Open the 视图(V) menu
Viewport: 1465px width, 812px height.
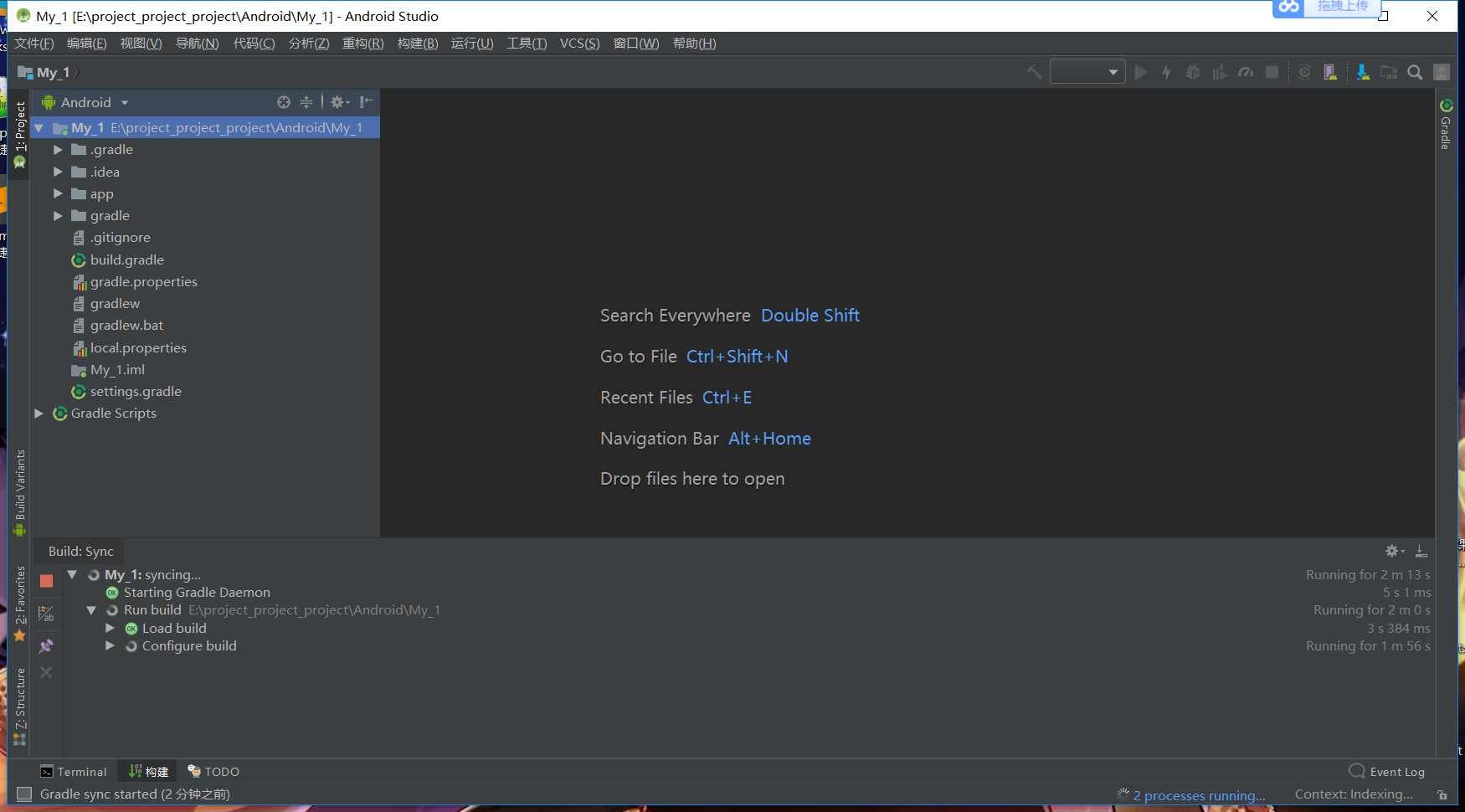pyautogui.click(x=141, y=44)
